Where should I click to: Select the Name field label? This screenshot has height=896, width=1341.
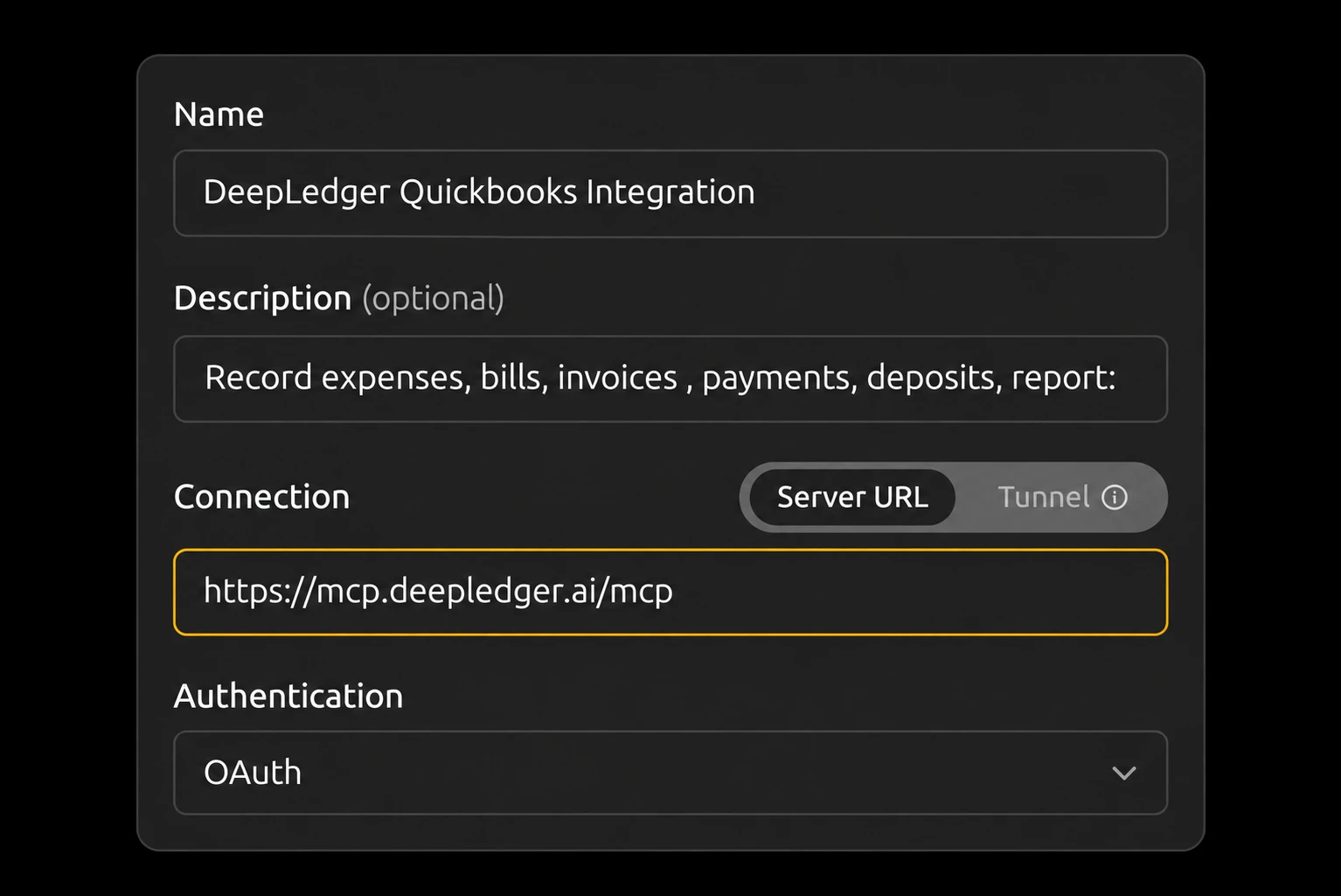(x=219, y=115)
